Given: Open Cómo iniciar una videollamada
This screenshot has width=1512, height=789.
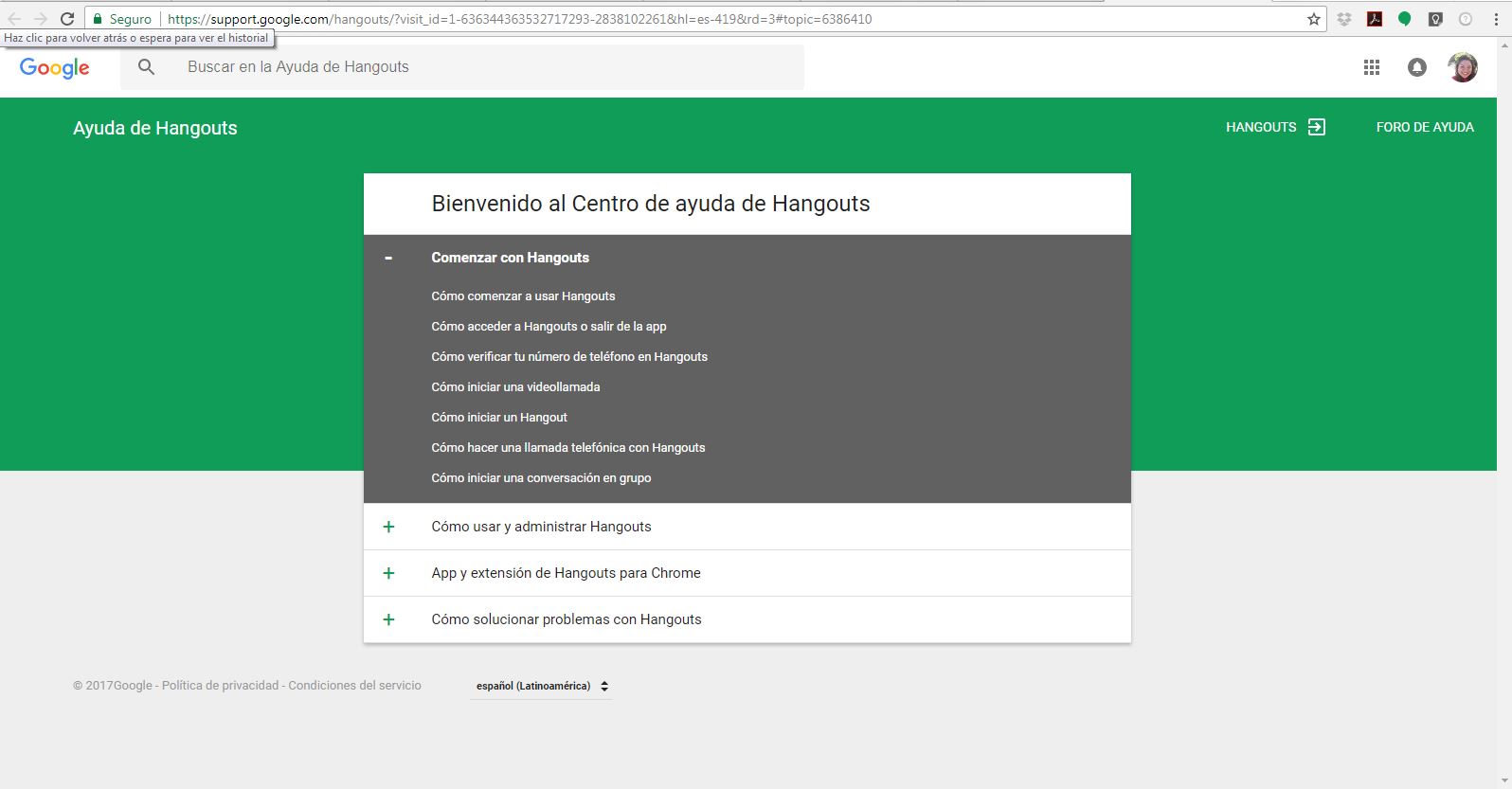Looking at the screenshot, I should click(515, 387).
